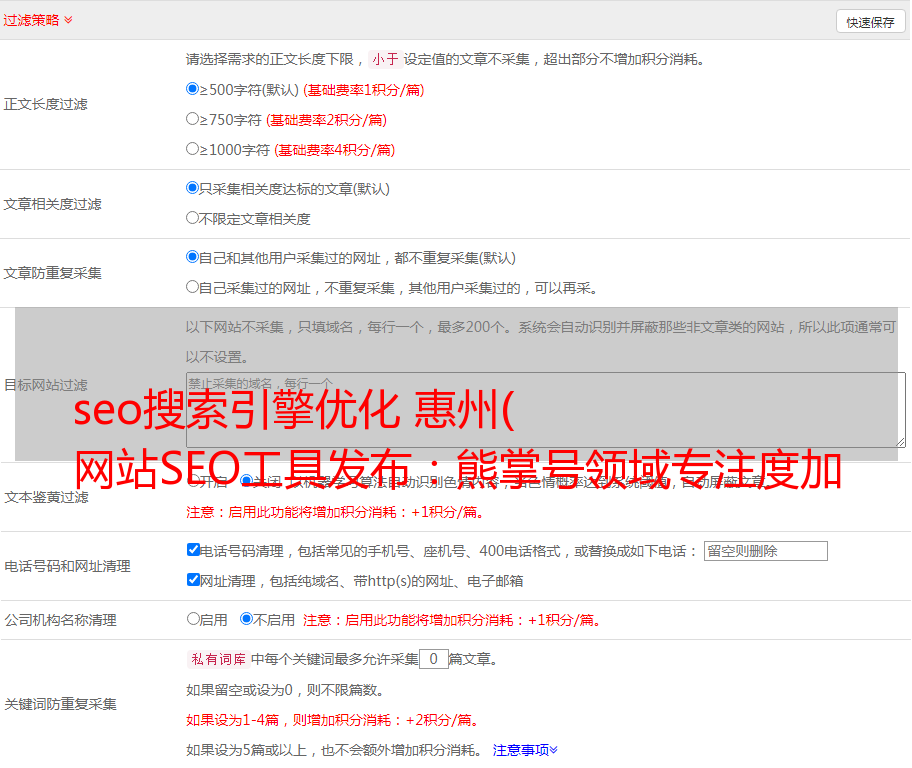Toggle the 电话号码清理 checkbox

pyautogui.click(x=193, y=550)
